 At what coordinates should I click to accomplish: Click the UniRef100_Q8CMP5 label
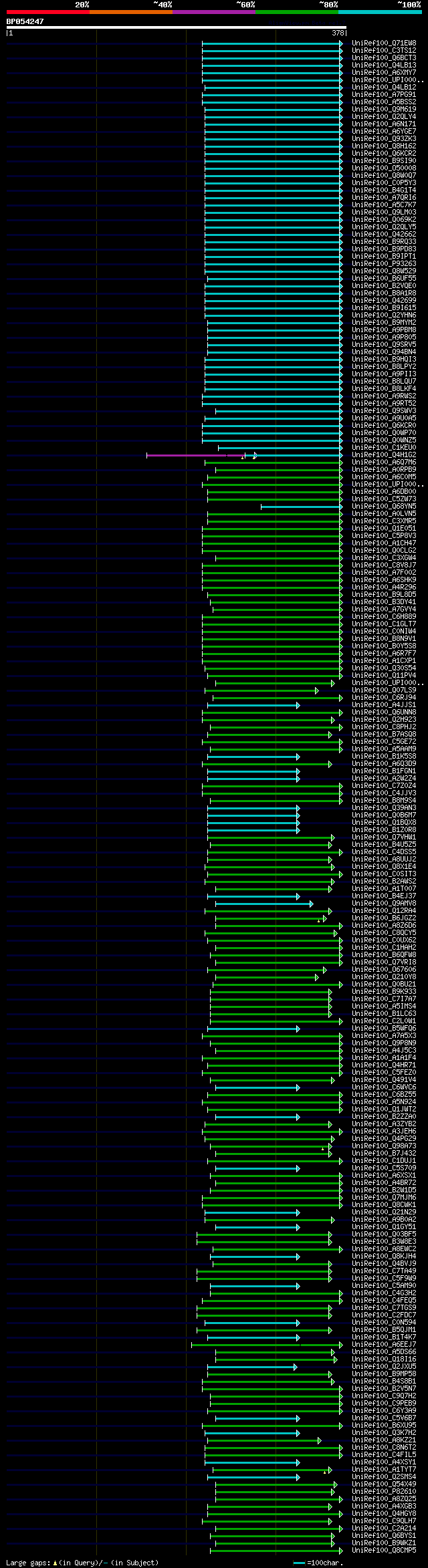coord(384,1550)
